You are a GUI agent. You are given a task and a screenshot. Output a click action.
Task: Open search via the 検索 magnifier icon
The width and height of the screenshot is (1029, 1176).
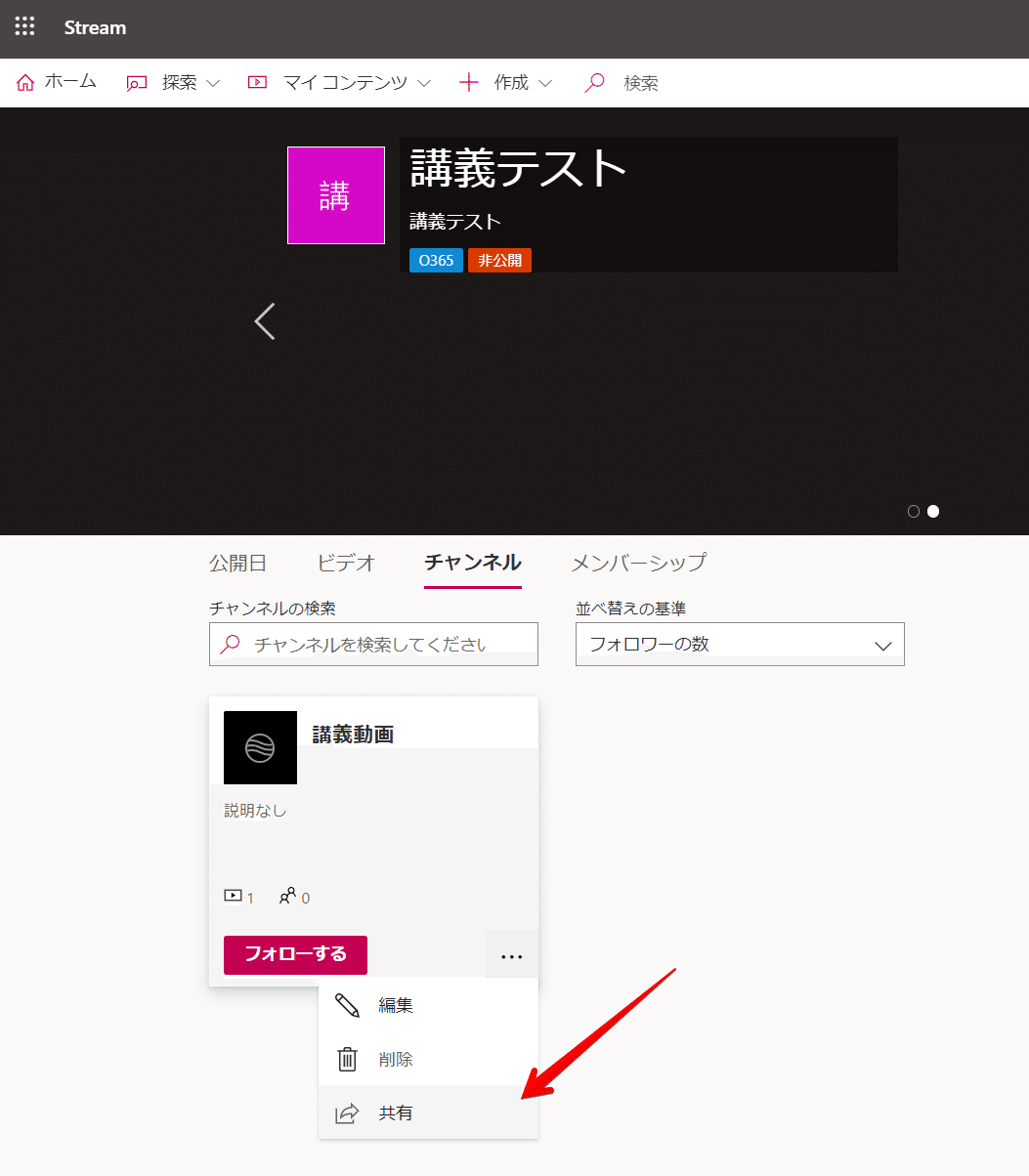(594, 83)
